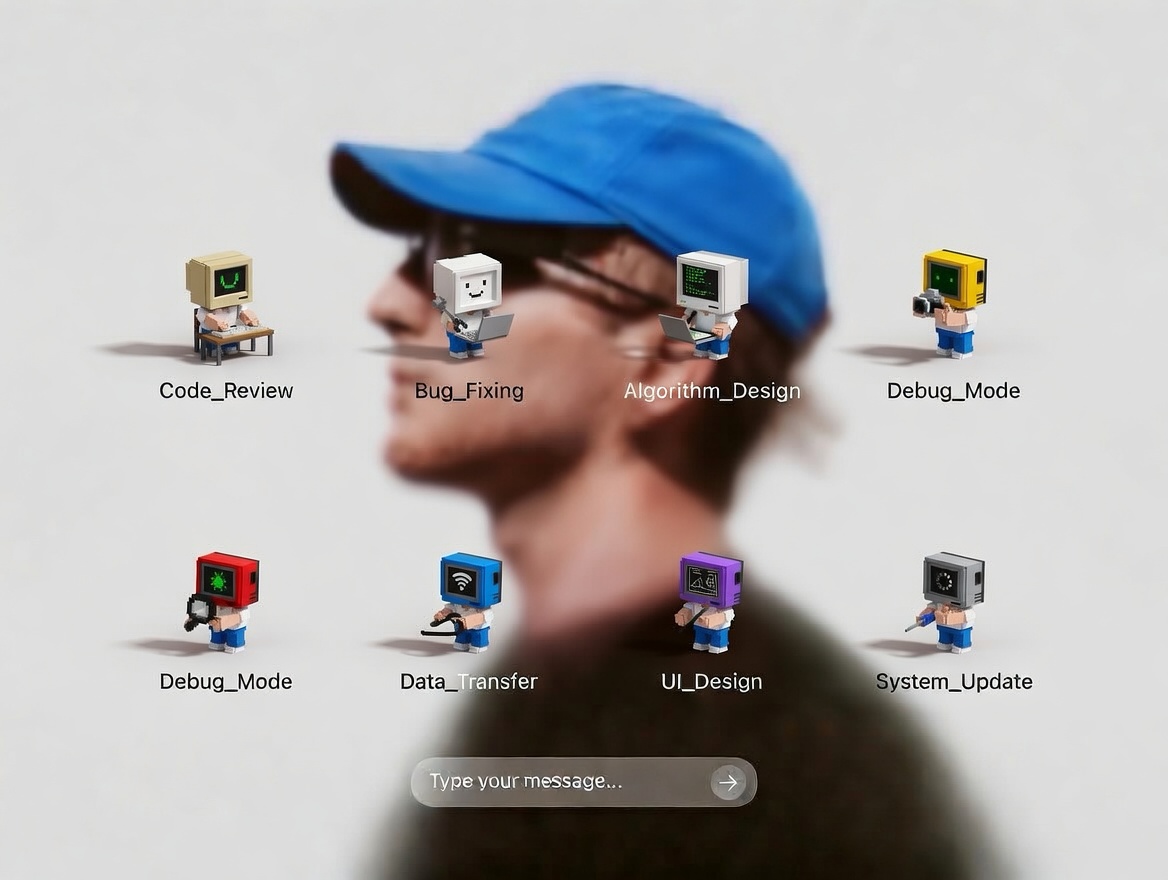Launch the Algorithm_Design robot icon with laptop

710,302
